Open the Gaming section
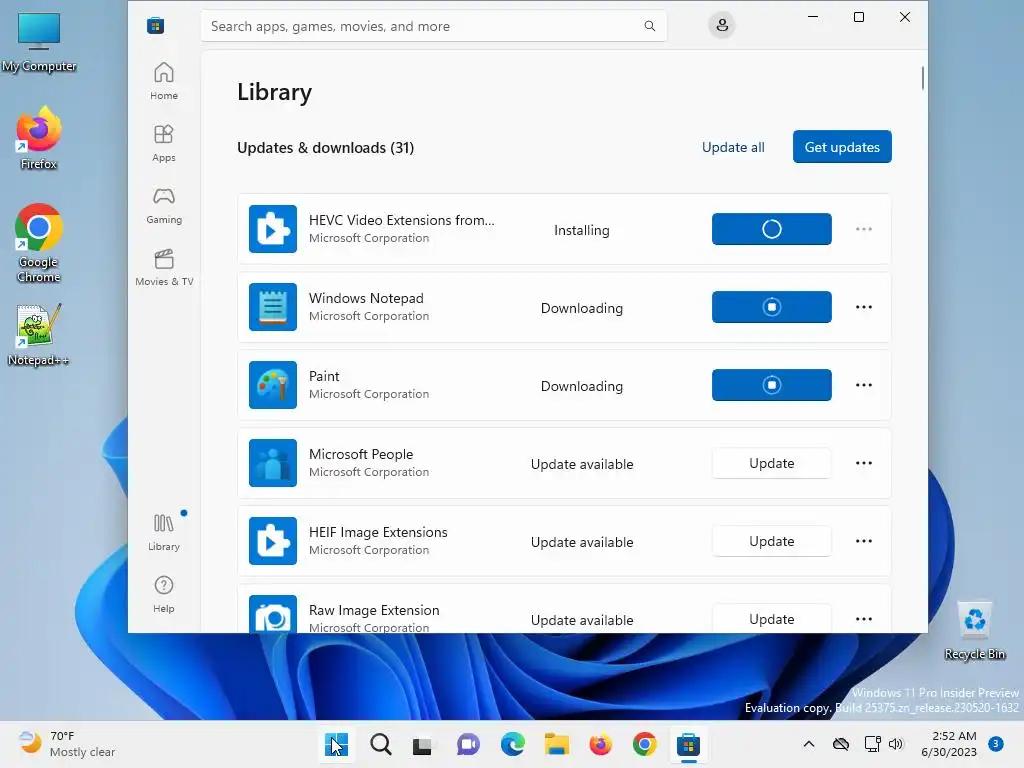Screen dimensions: 1024x768 click(x=163, y=205)
